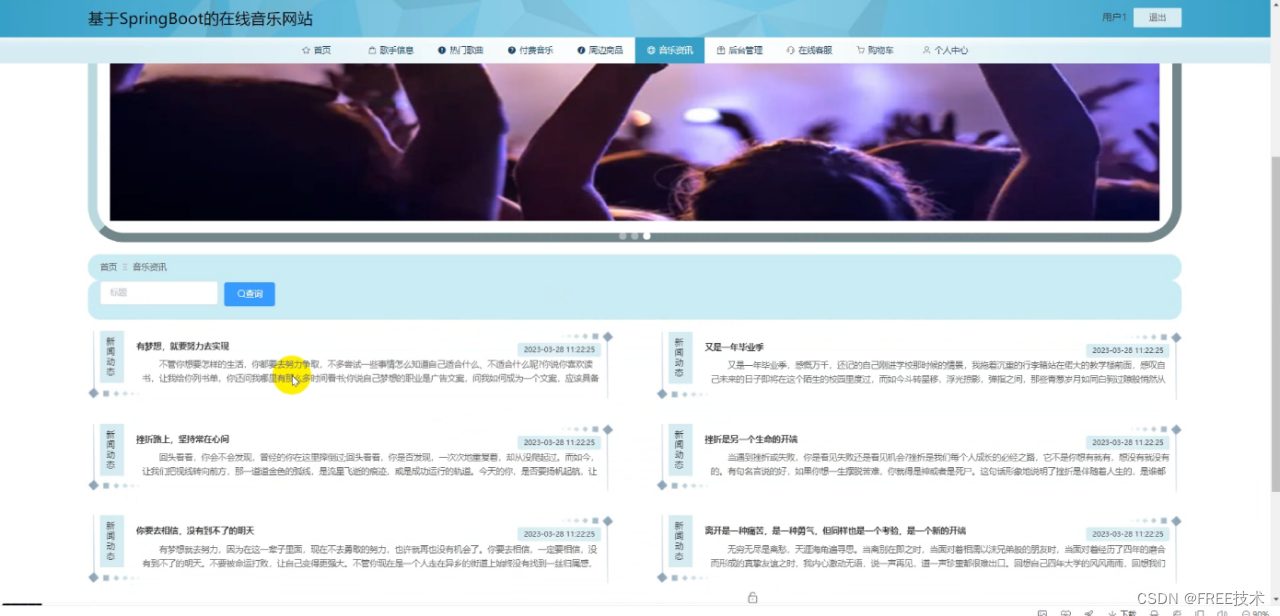This screenshot has height=616, width=1280.
Task: Open news article 有梦想，就要努力去实现
Action: pyautogui.click(x=183, y=346)
